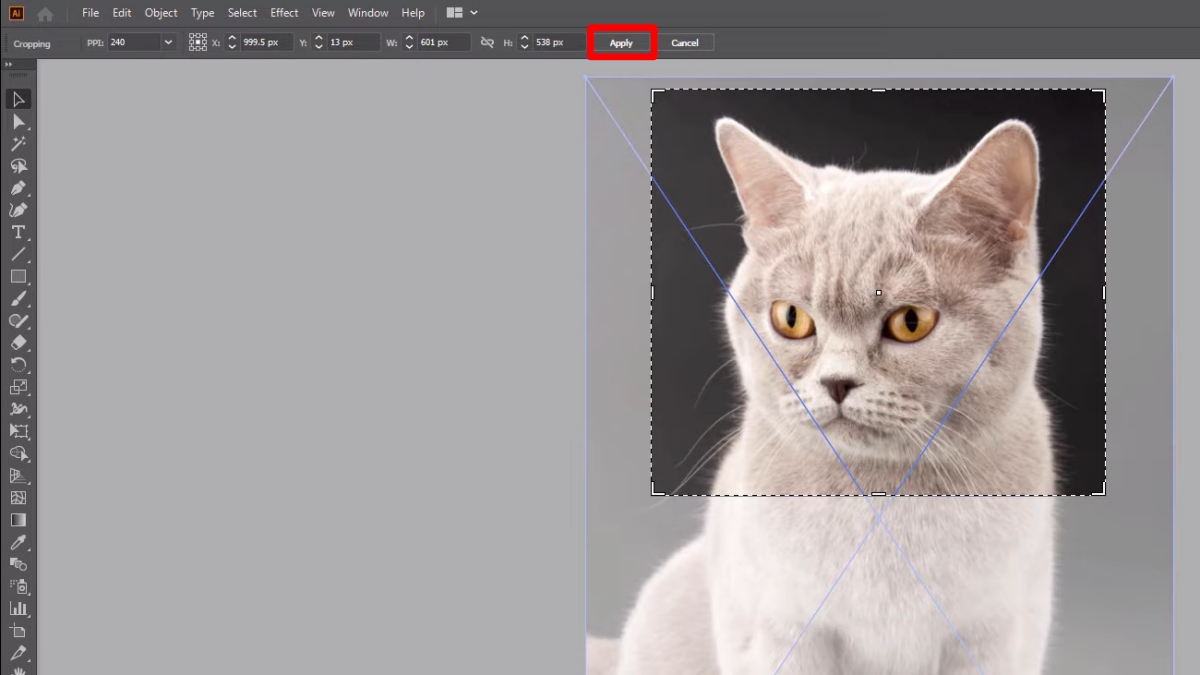
Task: Click the X position stepper arrows
Action: [232, 42]
